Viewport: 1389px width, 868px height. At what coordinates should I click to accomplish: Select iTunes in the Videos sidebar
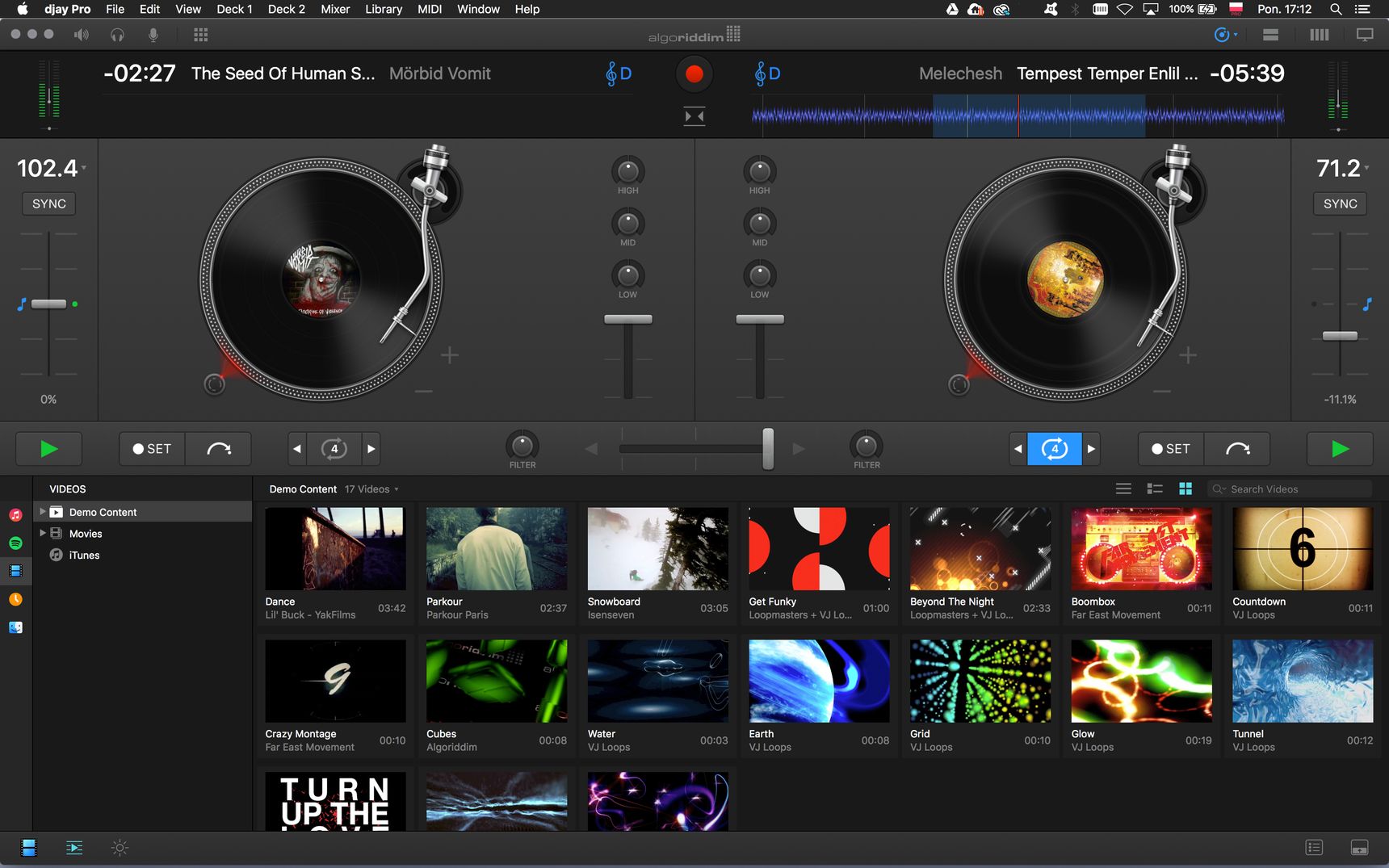click(84, 555)
